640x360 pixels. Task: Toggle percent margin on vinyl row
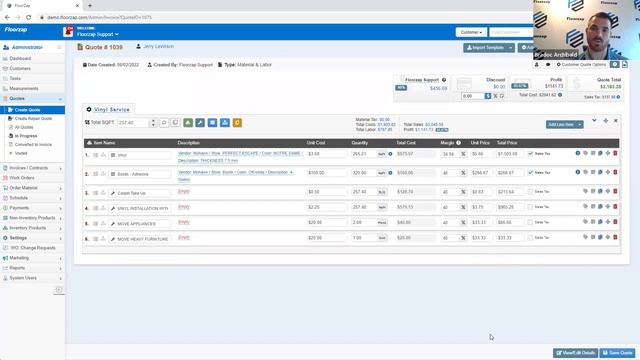pyautogui.click(x=463, y=154)
